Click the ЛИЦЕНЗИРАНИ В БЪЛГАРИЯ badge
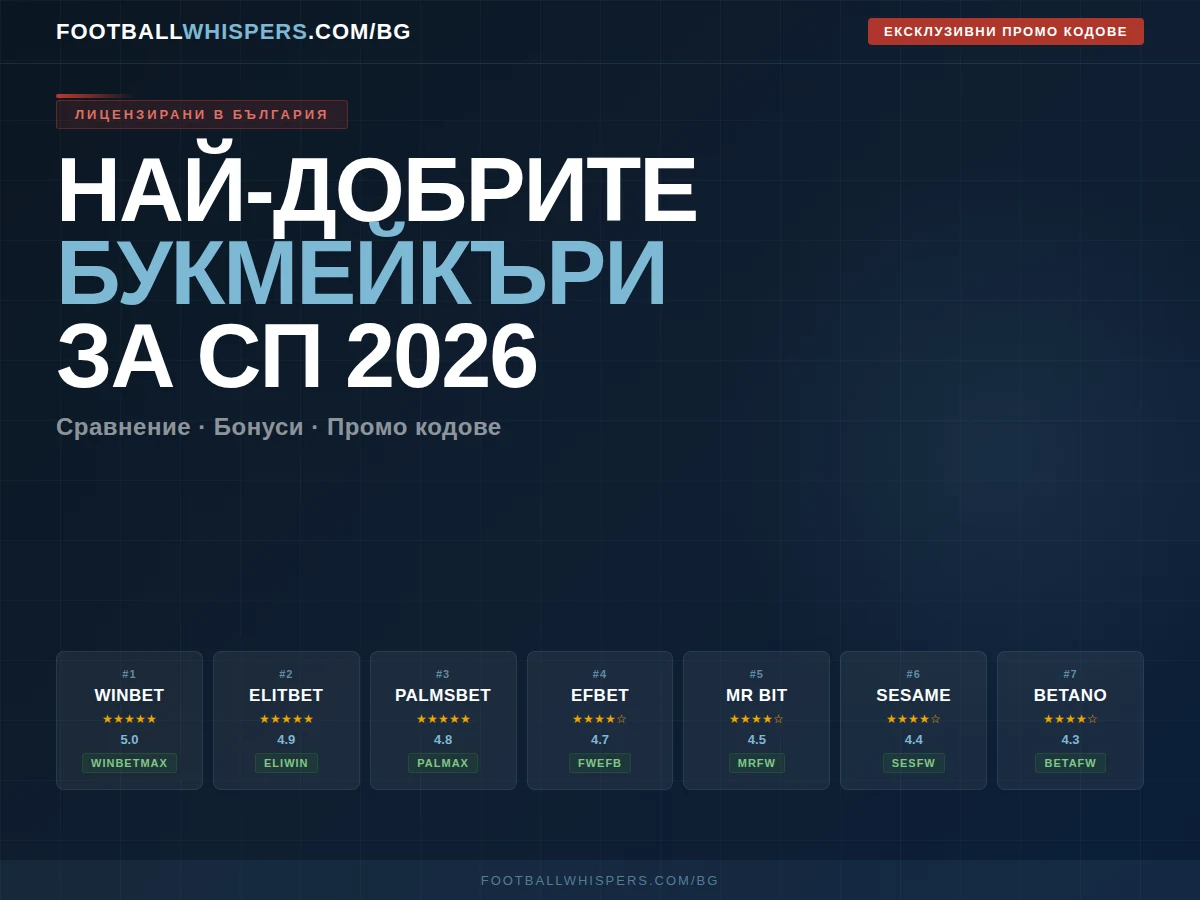The width and height of the screenshot is (1200, 900). coord(202,114)
